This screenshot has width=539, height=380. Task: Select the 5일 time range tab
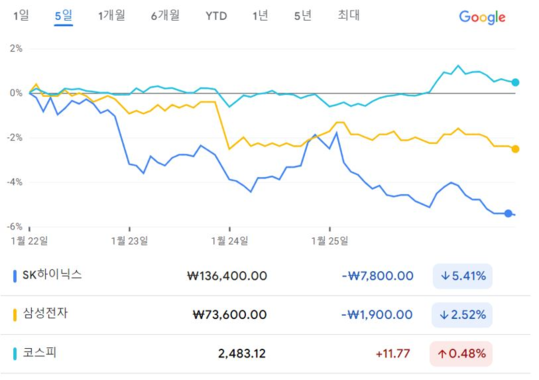(x=64, y=16)
